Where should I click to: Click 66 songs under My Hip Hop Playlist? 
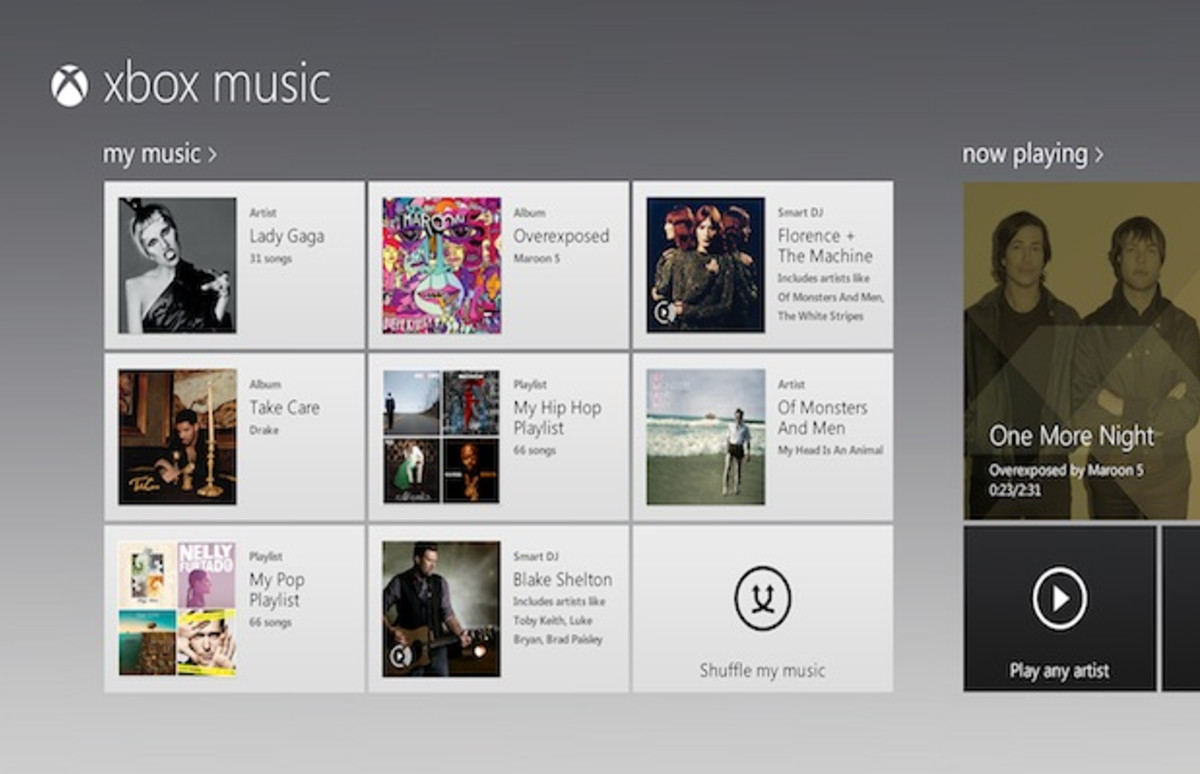tap(534, 451)
